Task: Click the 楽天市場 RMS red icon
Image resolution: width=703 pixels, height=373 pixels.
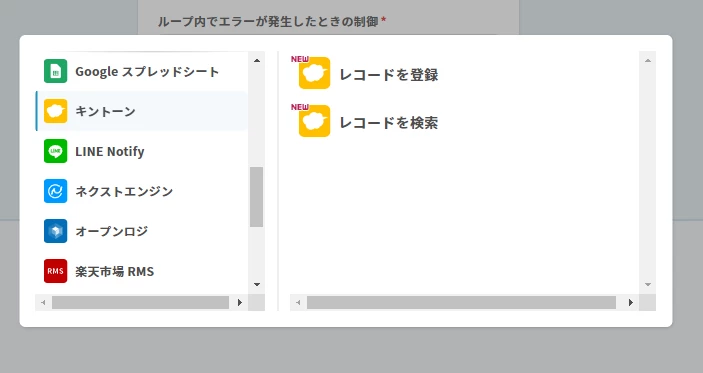Action: click(x=56, y=271)
